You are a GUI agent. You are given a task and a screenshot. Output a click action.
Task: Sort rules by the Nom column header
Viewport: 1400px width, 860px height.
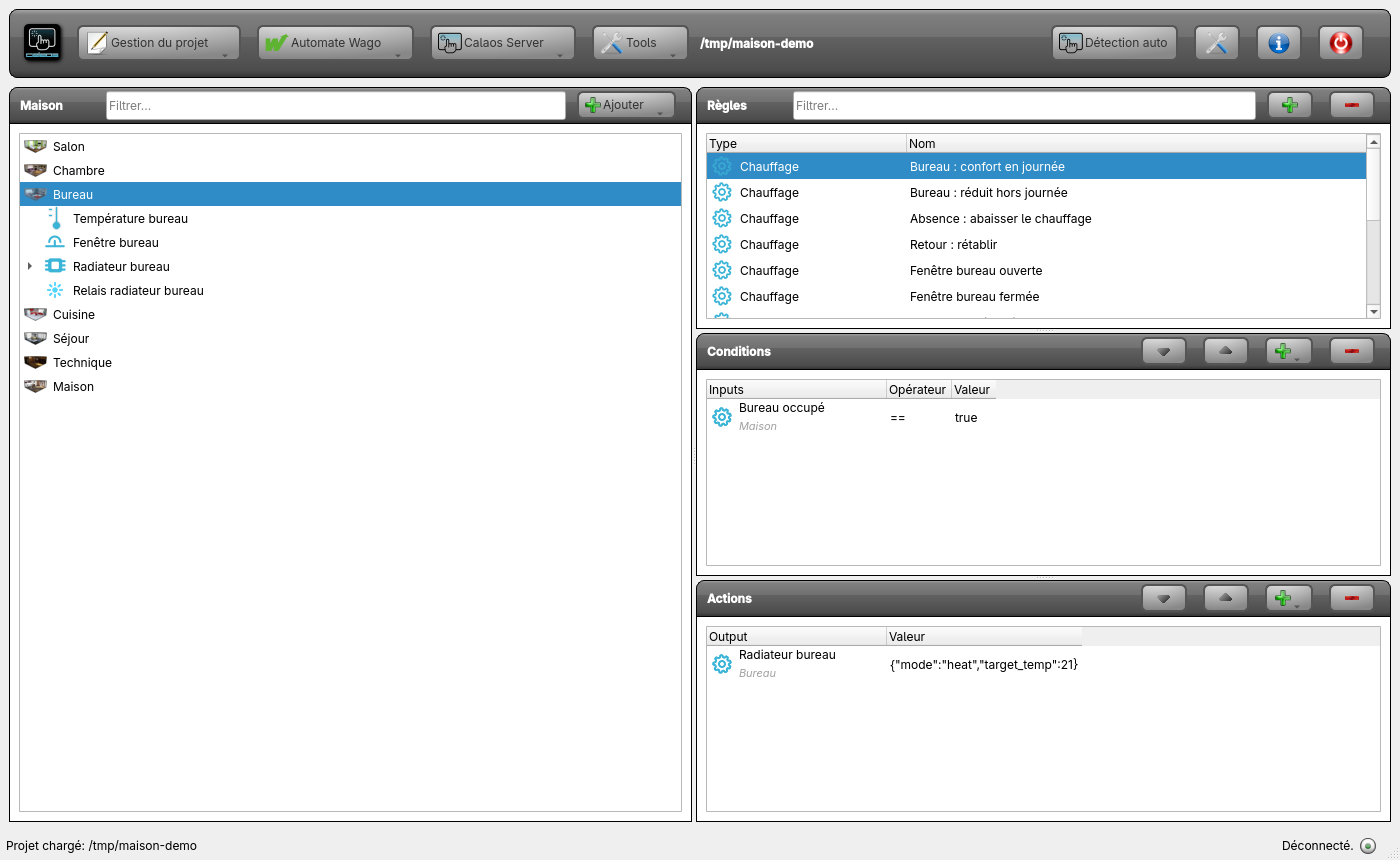tap(1136, 143)
